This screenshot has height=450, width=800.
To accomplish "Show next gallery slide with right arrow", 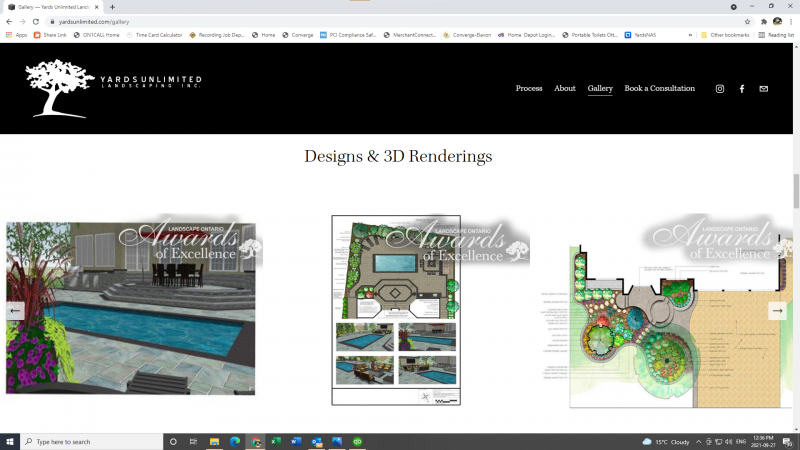I will click(x=777, y=310).
